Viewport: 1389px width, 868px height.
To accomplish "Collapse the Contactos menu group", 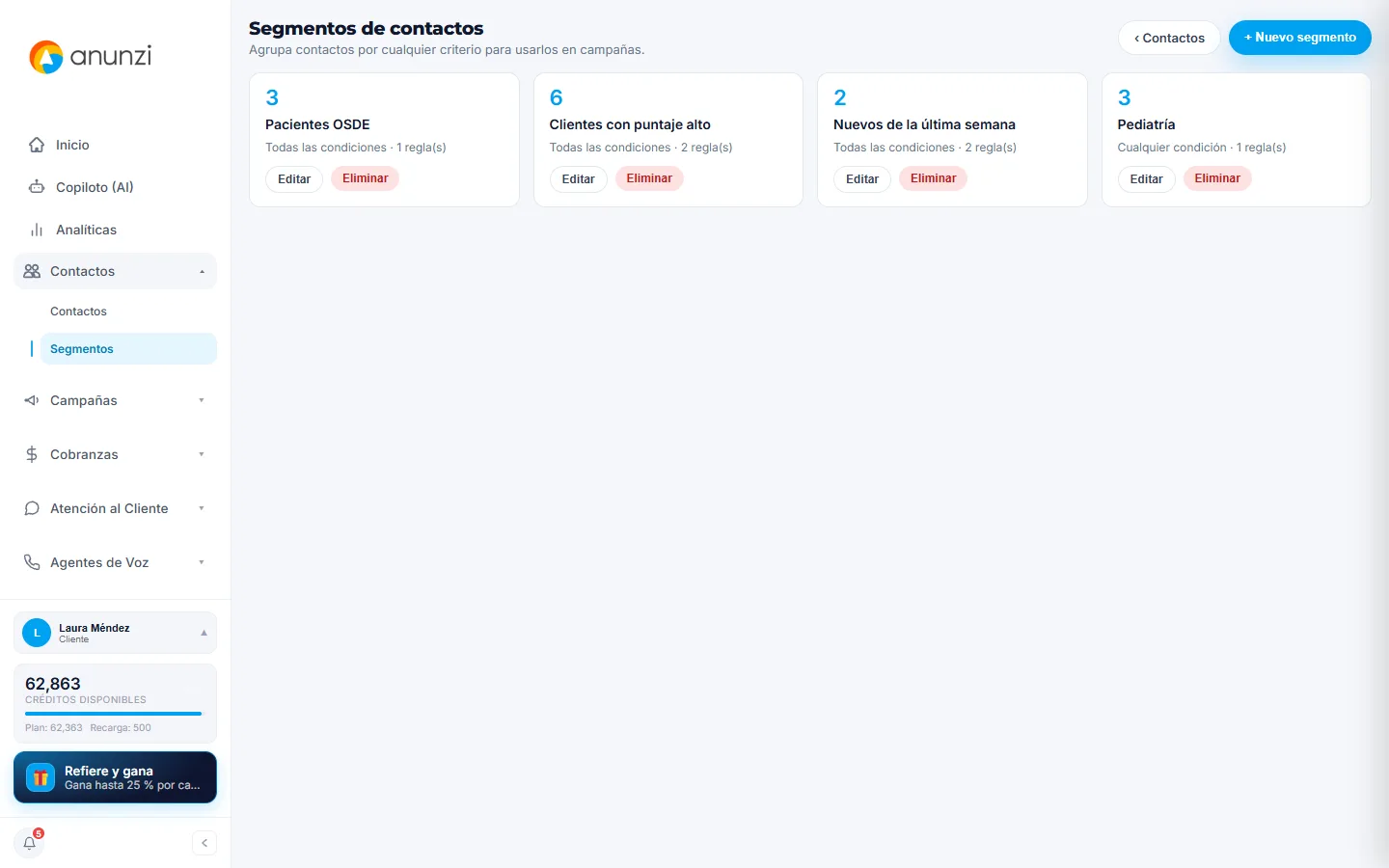I will pyautogui.click(x=203, y=272).
